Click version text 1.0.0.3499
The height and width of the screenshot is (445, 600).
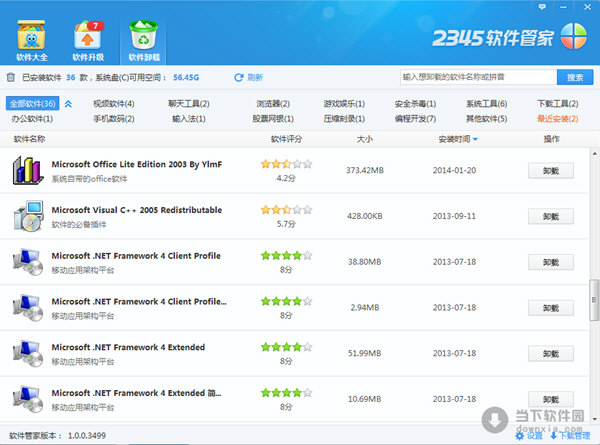(87, 435)
